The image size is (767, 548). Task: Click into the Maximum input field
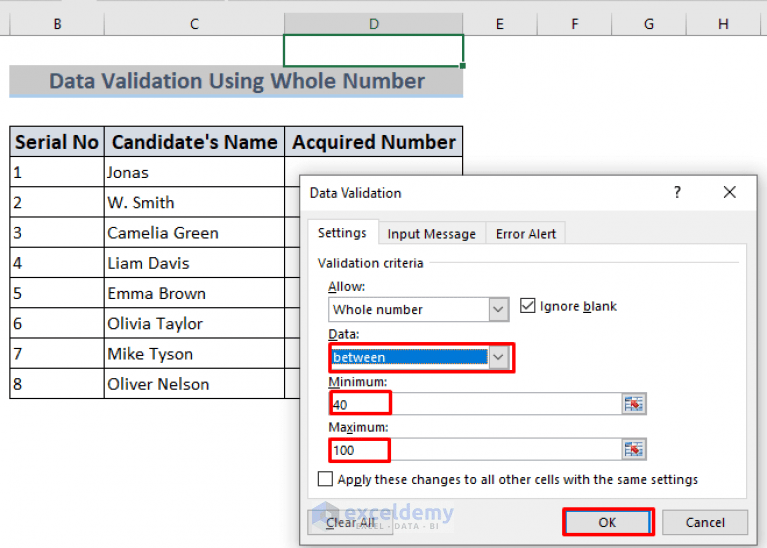pos(474,450)
